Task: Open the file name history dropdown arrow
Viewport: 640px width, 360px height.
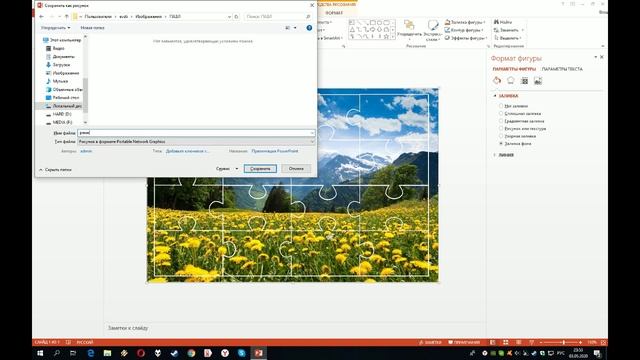Action: point(312,133)
